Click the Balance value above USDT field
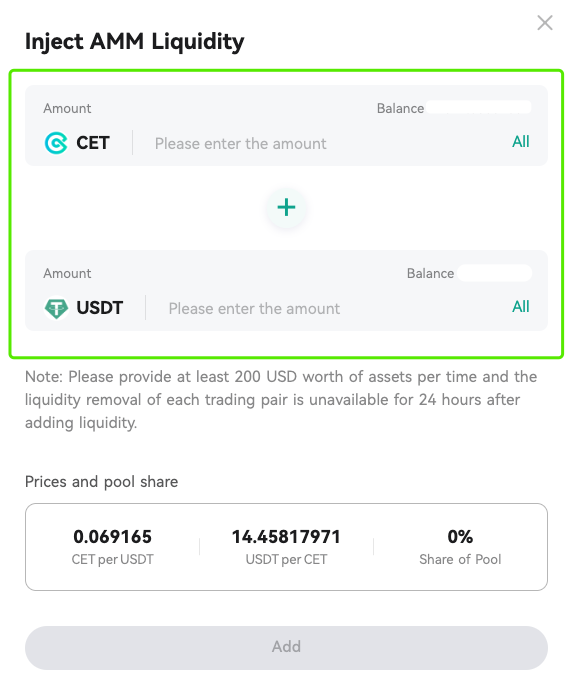The width and height of the screenshot is (571, 696). (494, 273)
